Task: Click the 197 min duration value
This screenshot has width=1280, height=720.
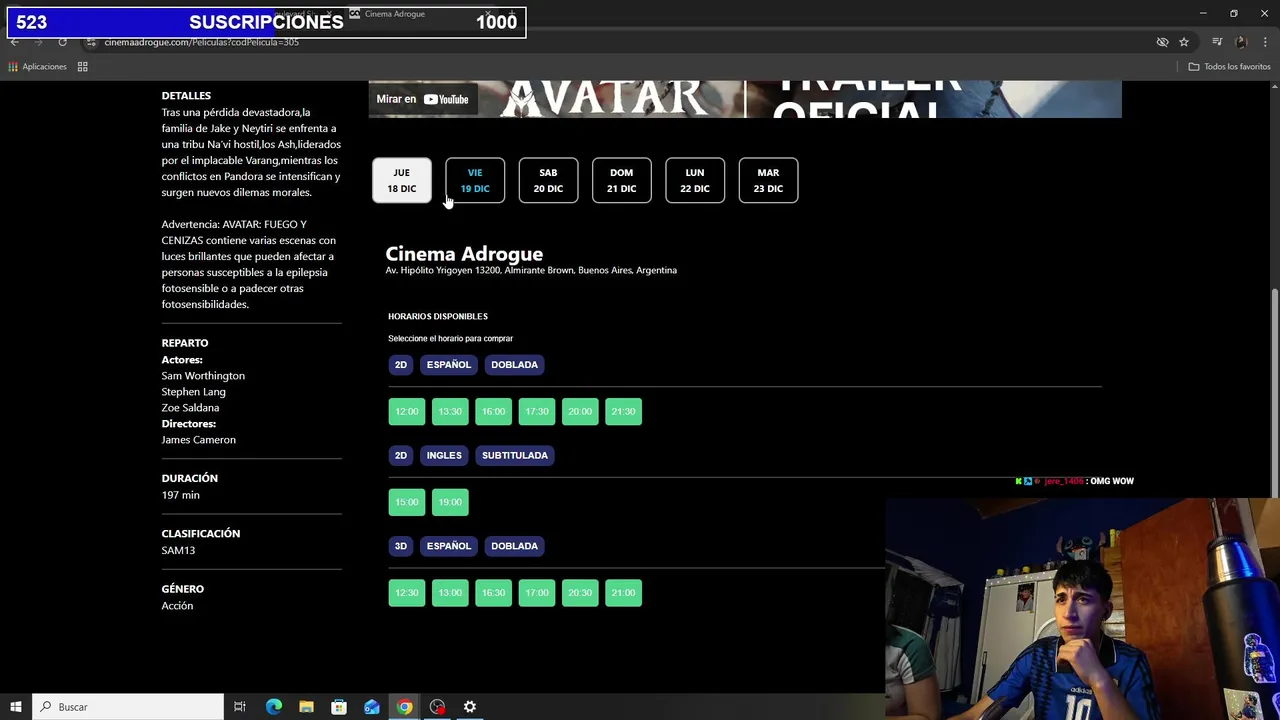Action: tap(180, 495)
